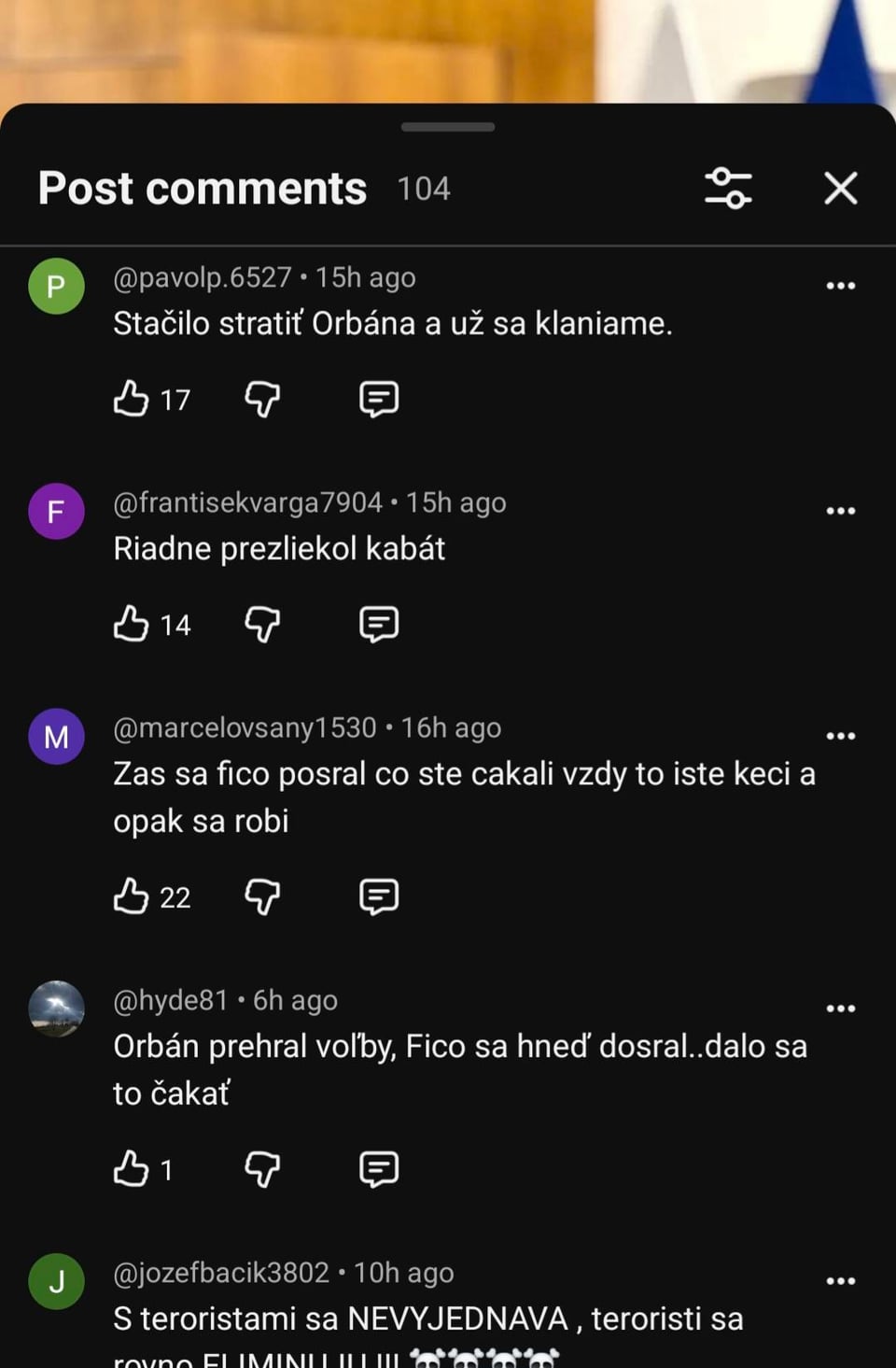Screen dimensions: 896x1368
Task: Open the @hyde81 username link
Action: click(171, 1000)
